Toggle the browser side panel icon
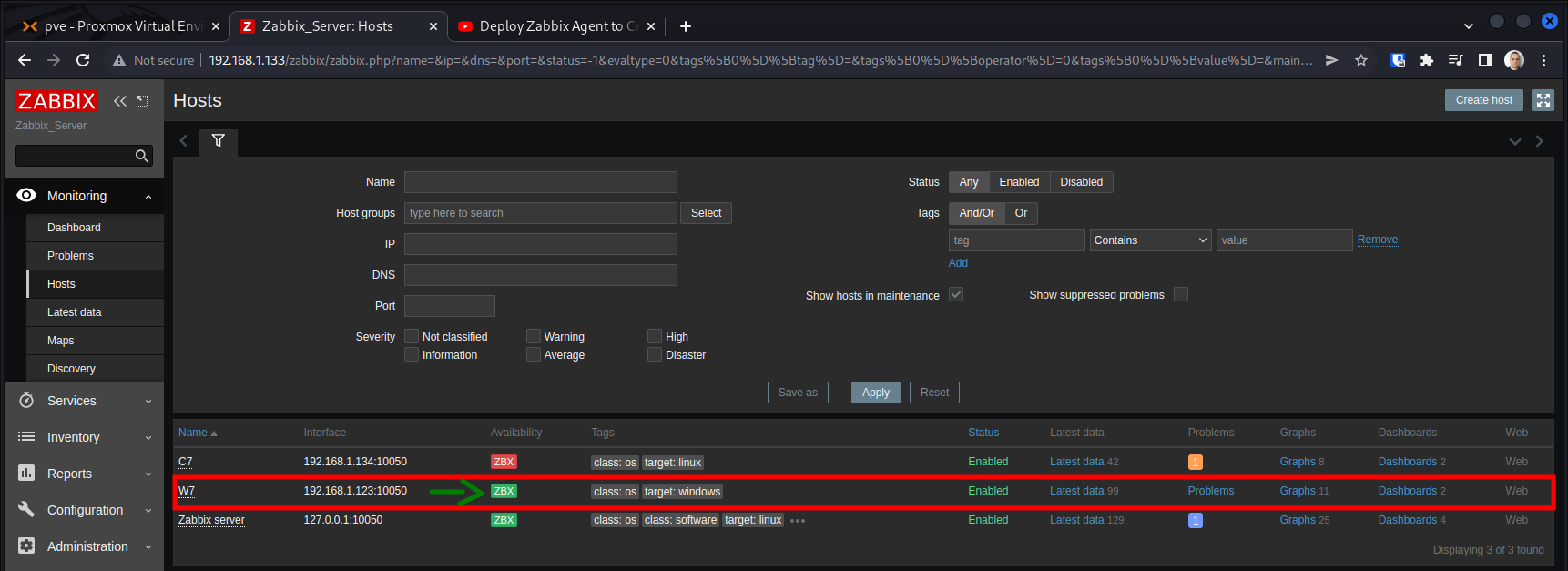This screenshot has height=571, width=1568. pyautogui.click(x=1485, y=60)
